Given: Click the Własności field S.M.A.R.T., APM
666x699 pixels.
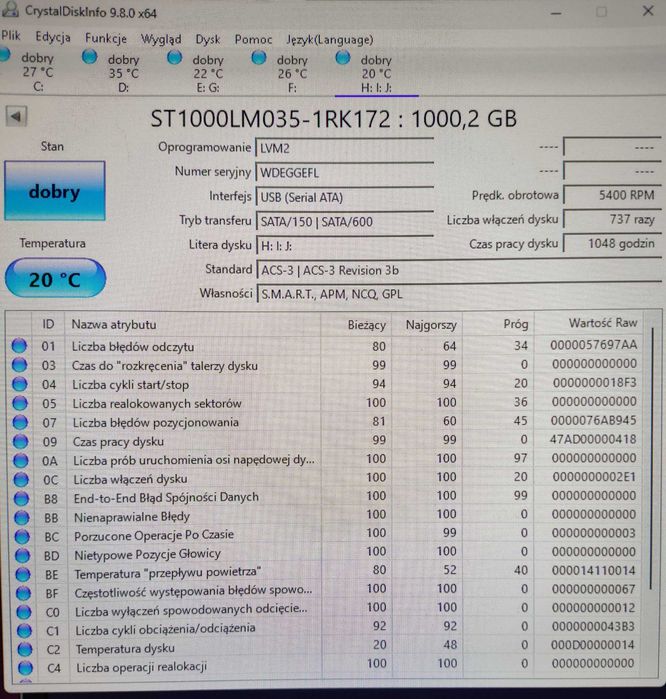Looking at the screenshot, I should (459, 294).
